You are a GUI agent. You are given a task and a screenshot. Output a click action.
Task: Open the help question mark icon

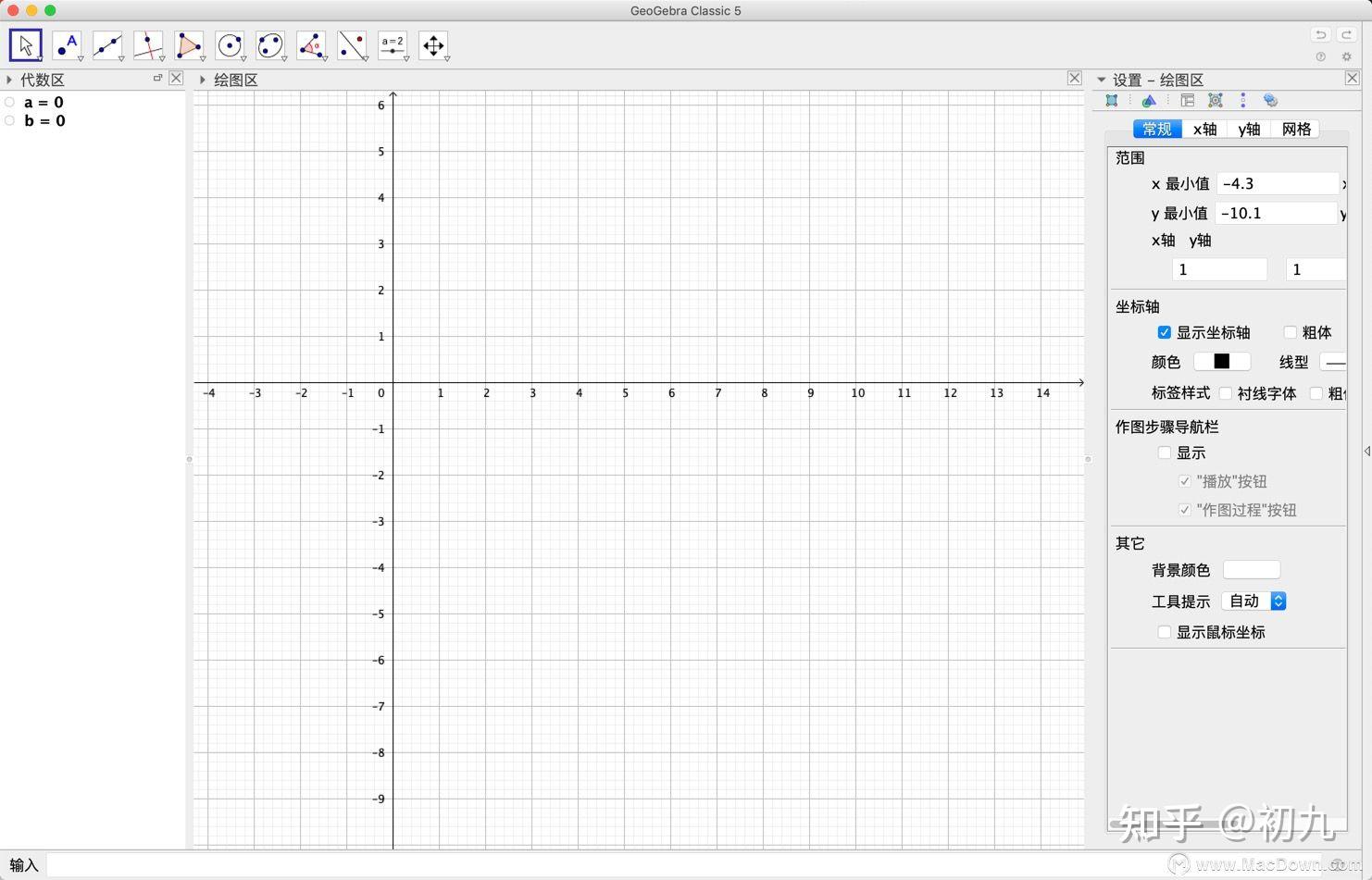point(1321,56)
